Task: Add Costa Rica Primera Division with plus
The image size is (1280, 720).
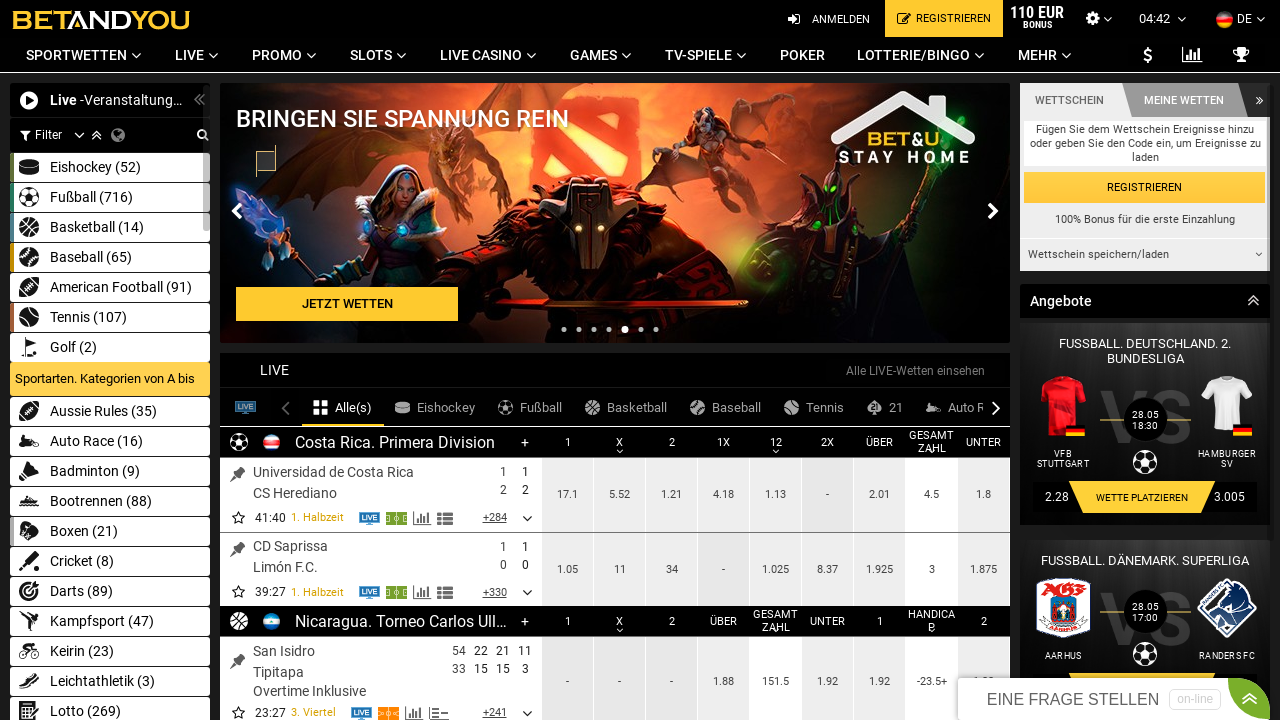Action: (525, 442)
